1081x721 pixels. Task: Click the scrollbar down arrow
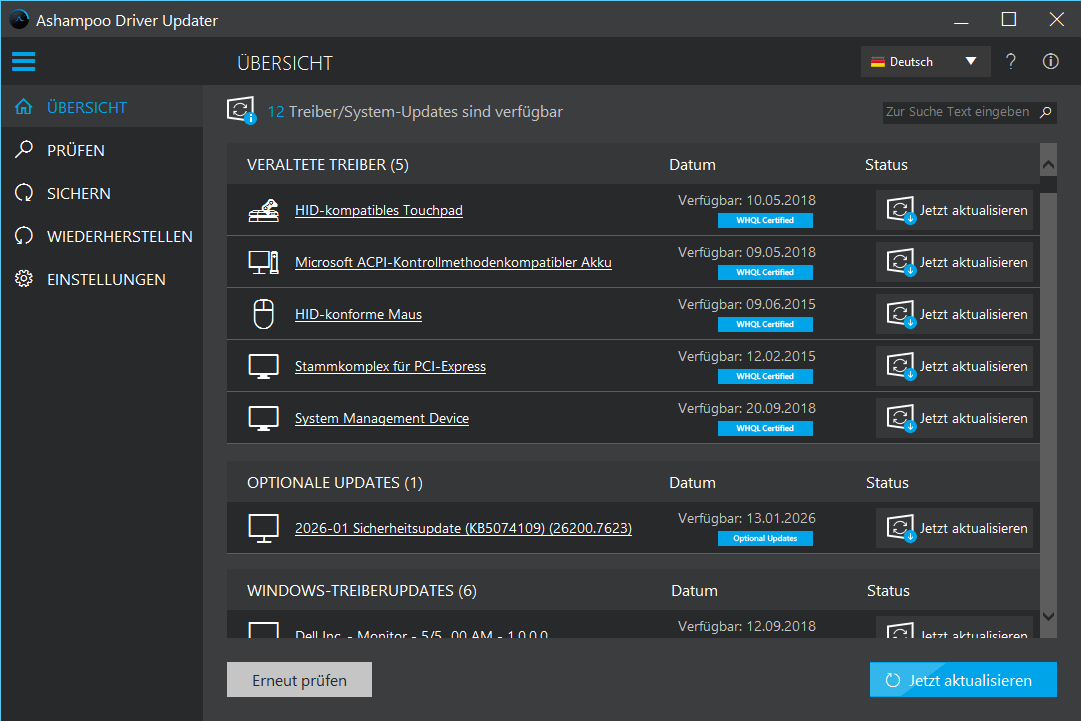click(x=1048, y=616)
